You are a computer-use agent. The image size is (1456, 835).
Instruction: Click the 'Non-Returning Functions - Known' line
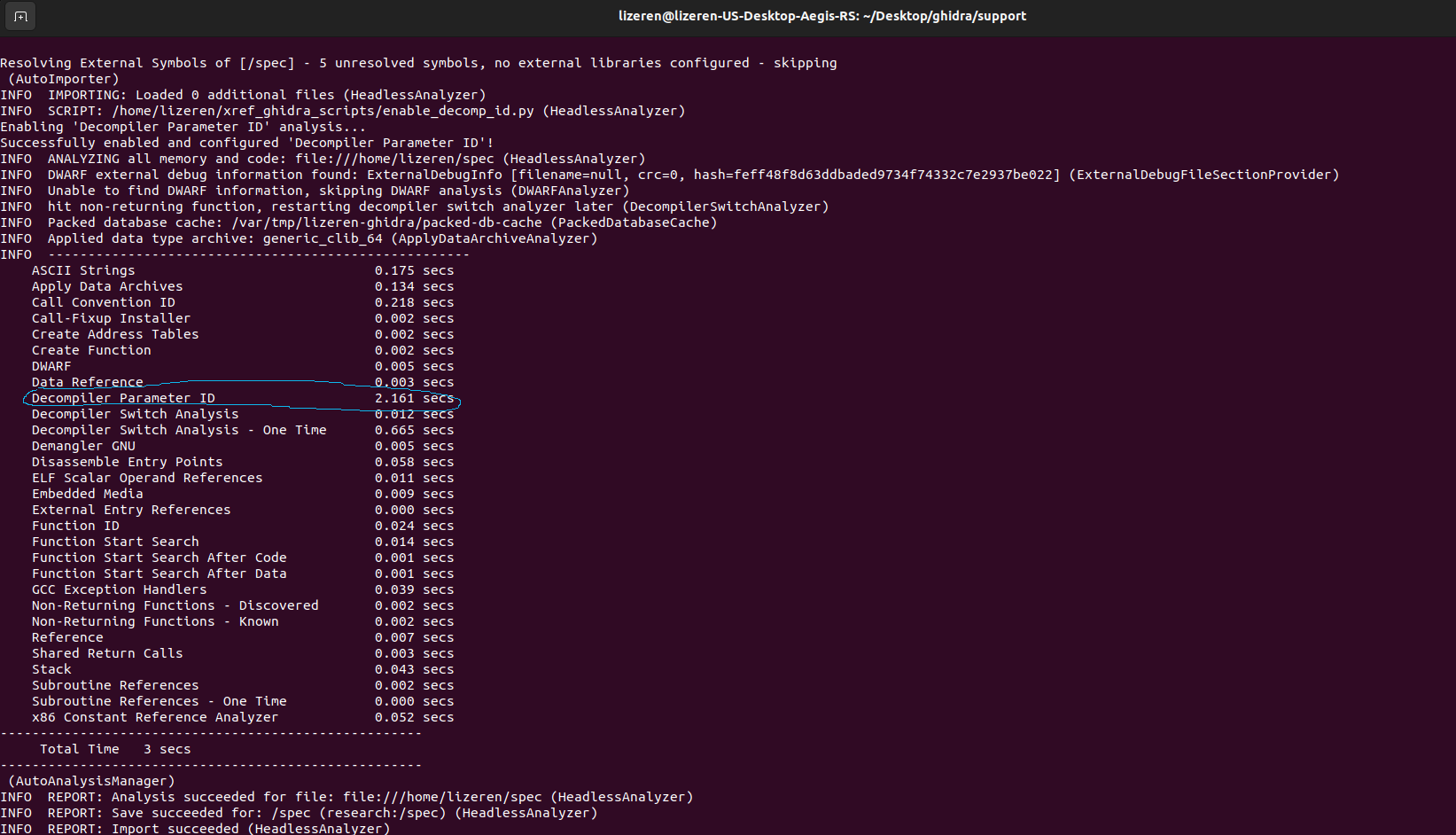[243, 621]
